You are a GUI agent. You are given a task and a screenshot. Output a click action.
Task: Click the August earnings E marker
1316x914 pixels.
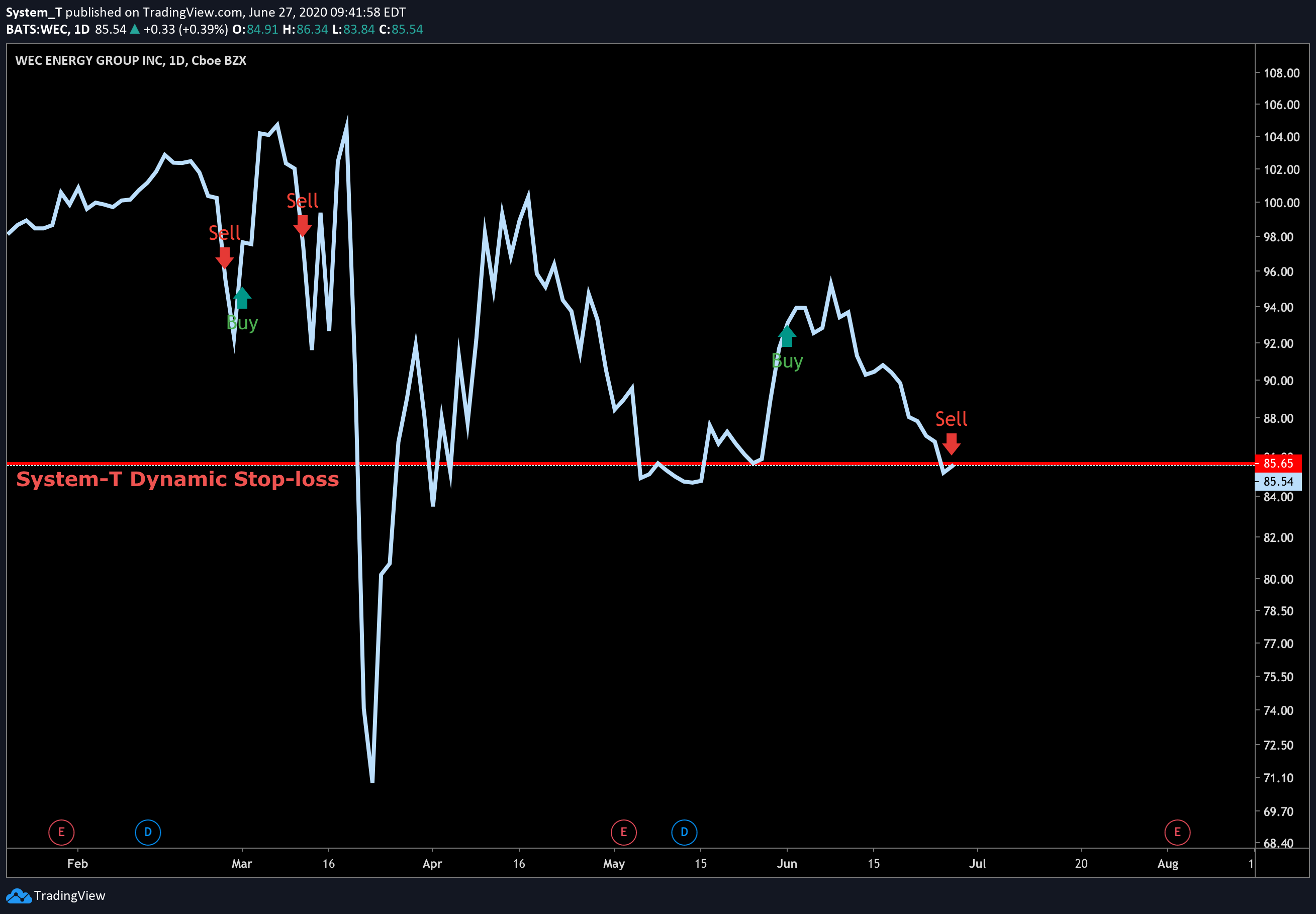(x=1177, y=832)
